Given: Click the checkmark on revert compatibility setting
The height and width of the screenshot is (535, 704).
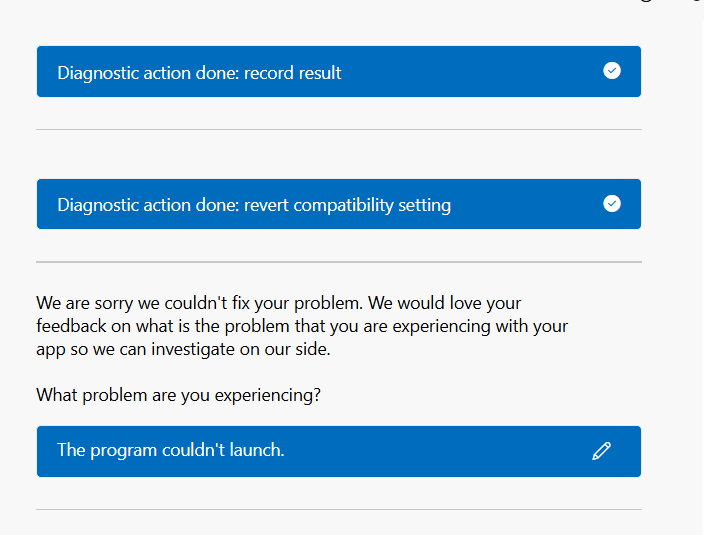Looking at the screenshot, I should [612, 204].
